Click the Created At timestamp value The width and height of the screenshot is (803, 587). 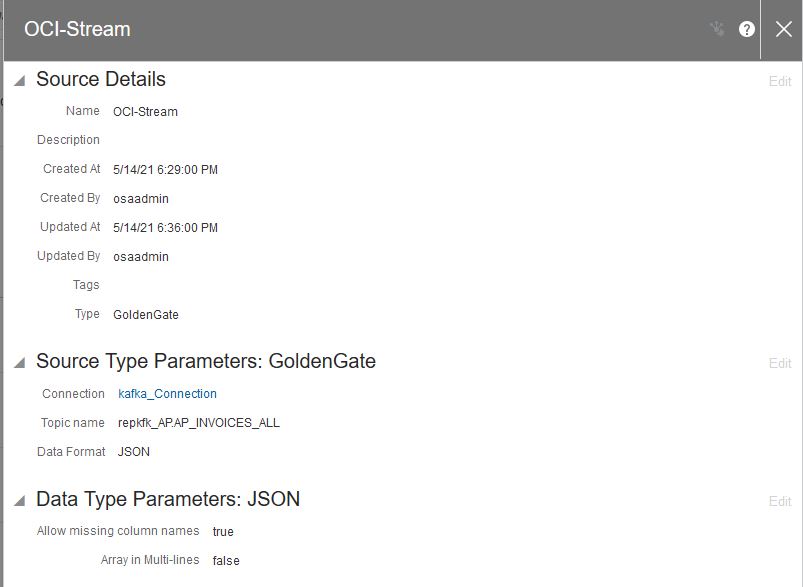165,170
